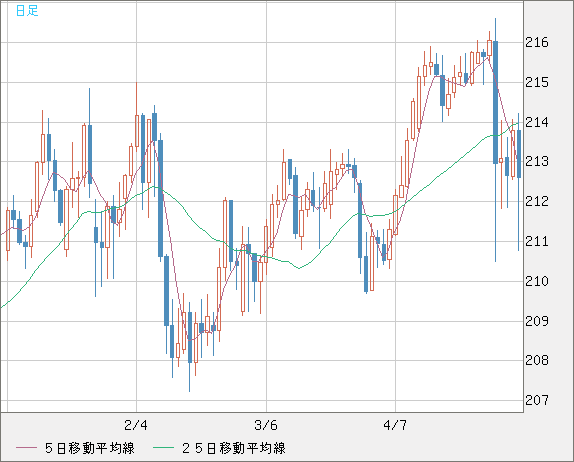Select the 214 price axis label
The image size is (574, 462).
537,122
